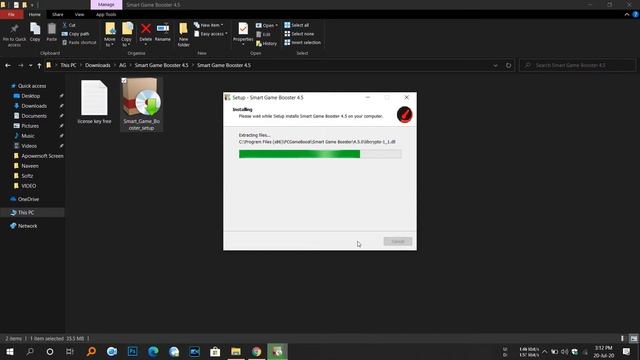Click AG in address breadcrumb
The width and height of the screenshot is (640, 360).
[122, 65]
